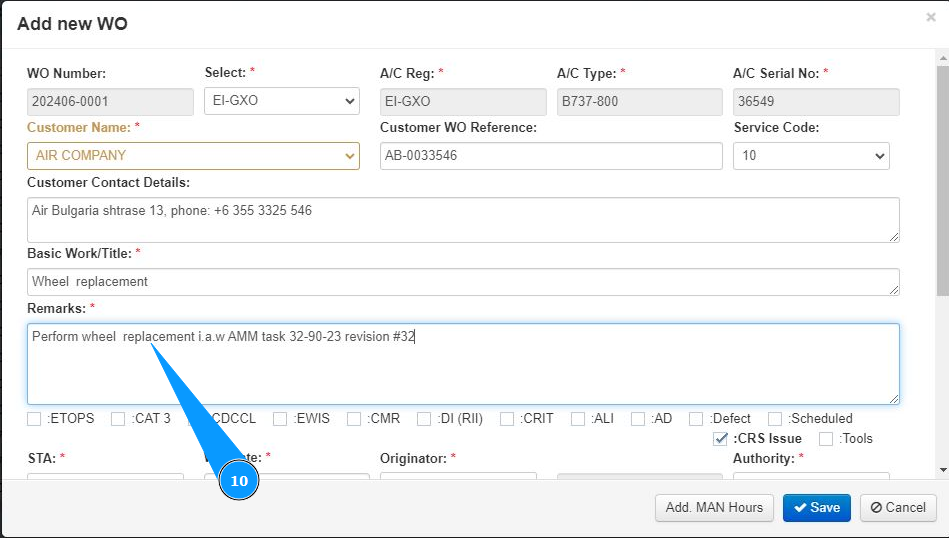The image size is (949, 538).
Task: Open the Select aircraft dropdown
Action: pos(281,101)
